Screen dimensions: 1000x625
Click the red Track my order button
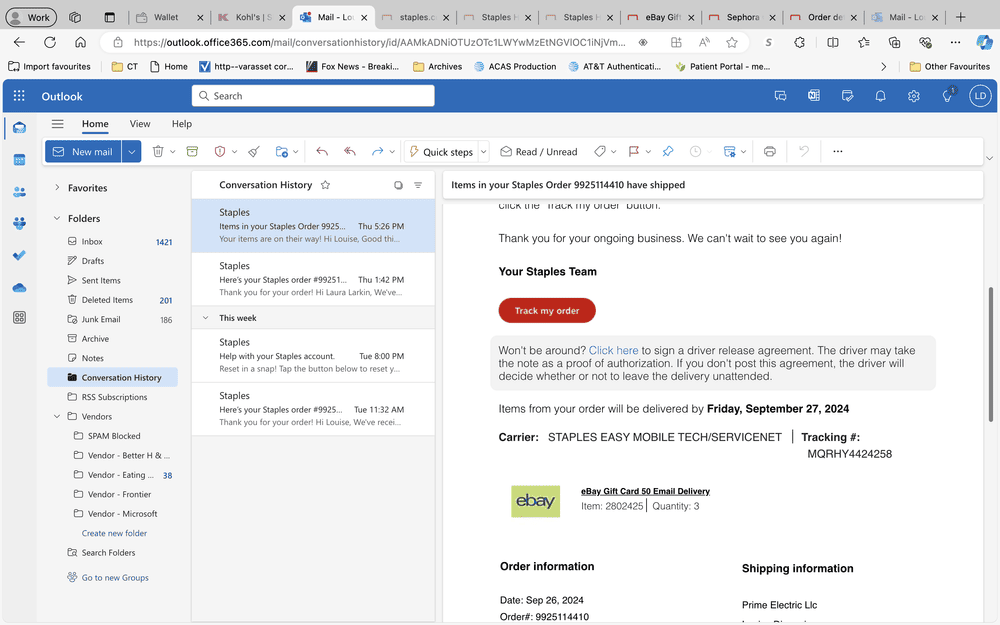click(547, 311)
